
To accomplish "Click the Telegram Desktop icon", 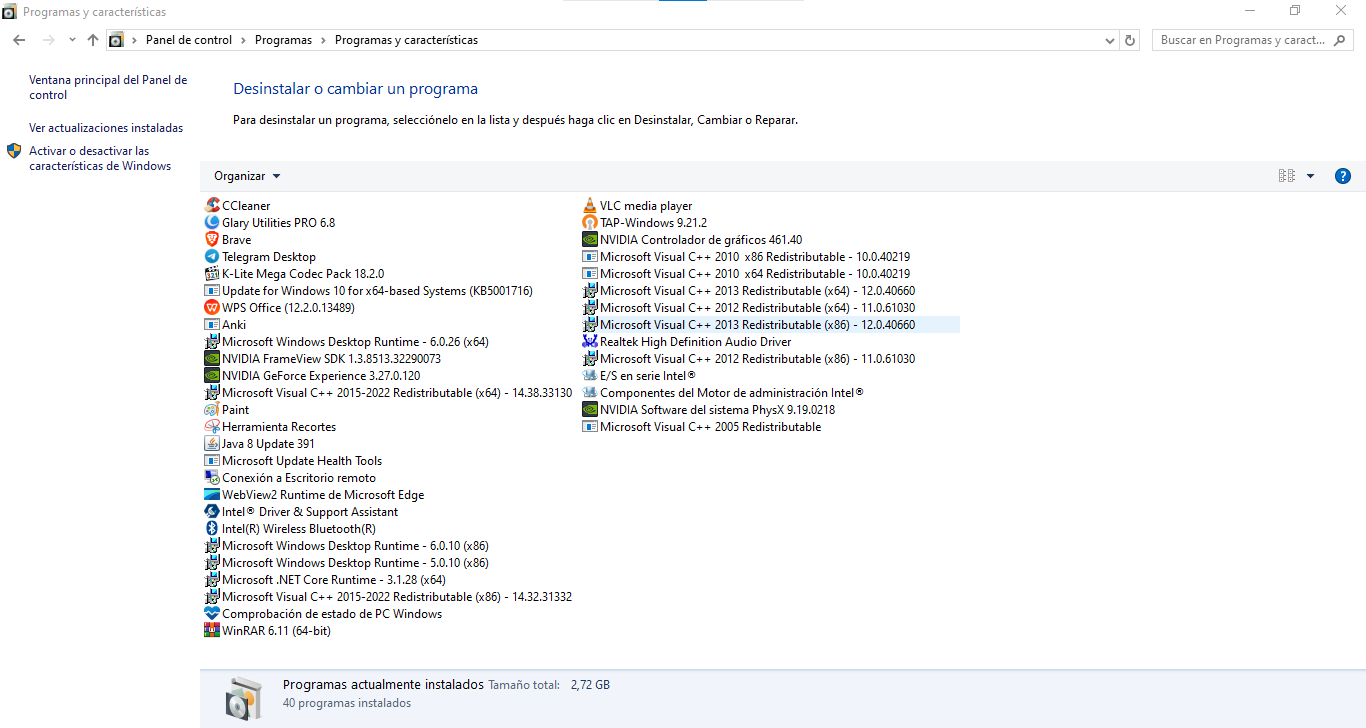I will click(212, 257).
